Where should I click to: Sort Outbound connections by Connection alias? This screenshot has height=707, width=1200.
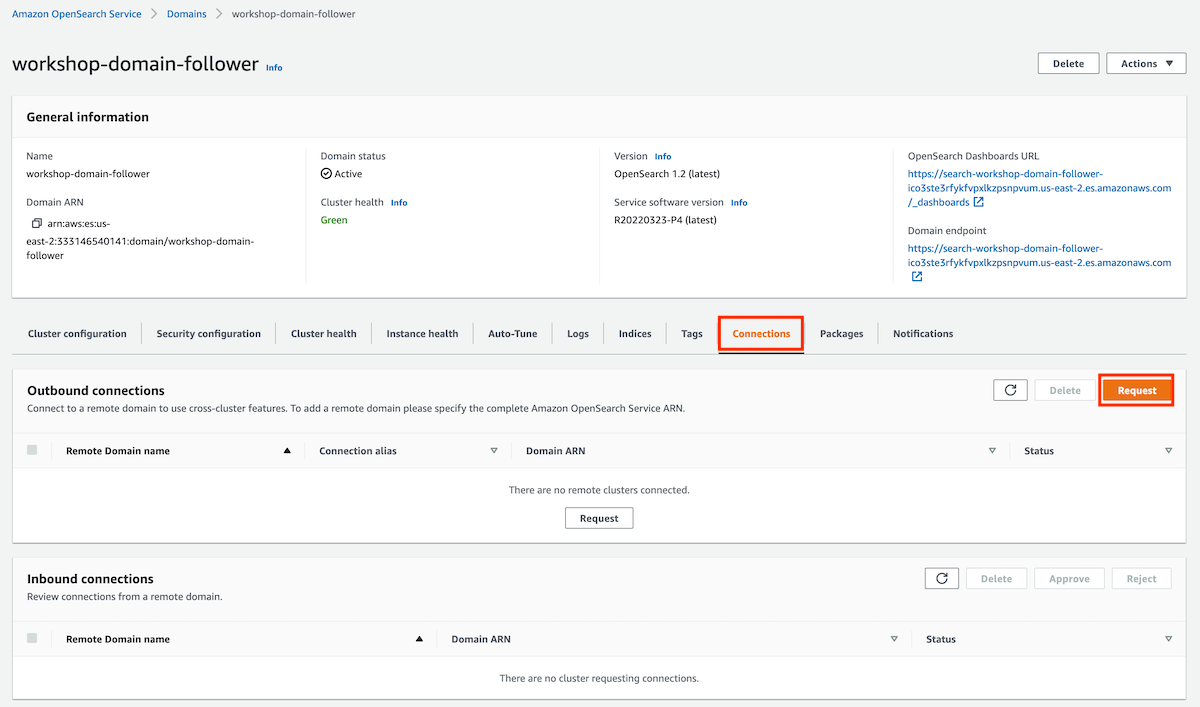(x=494, y=451)
